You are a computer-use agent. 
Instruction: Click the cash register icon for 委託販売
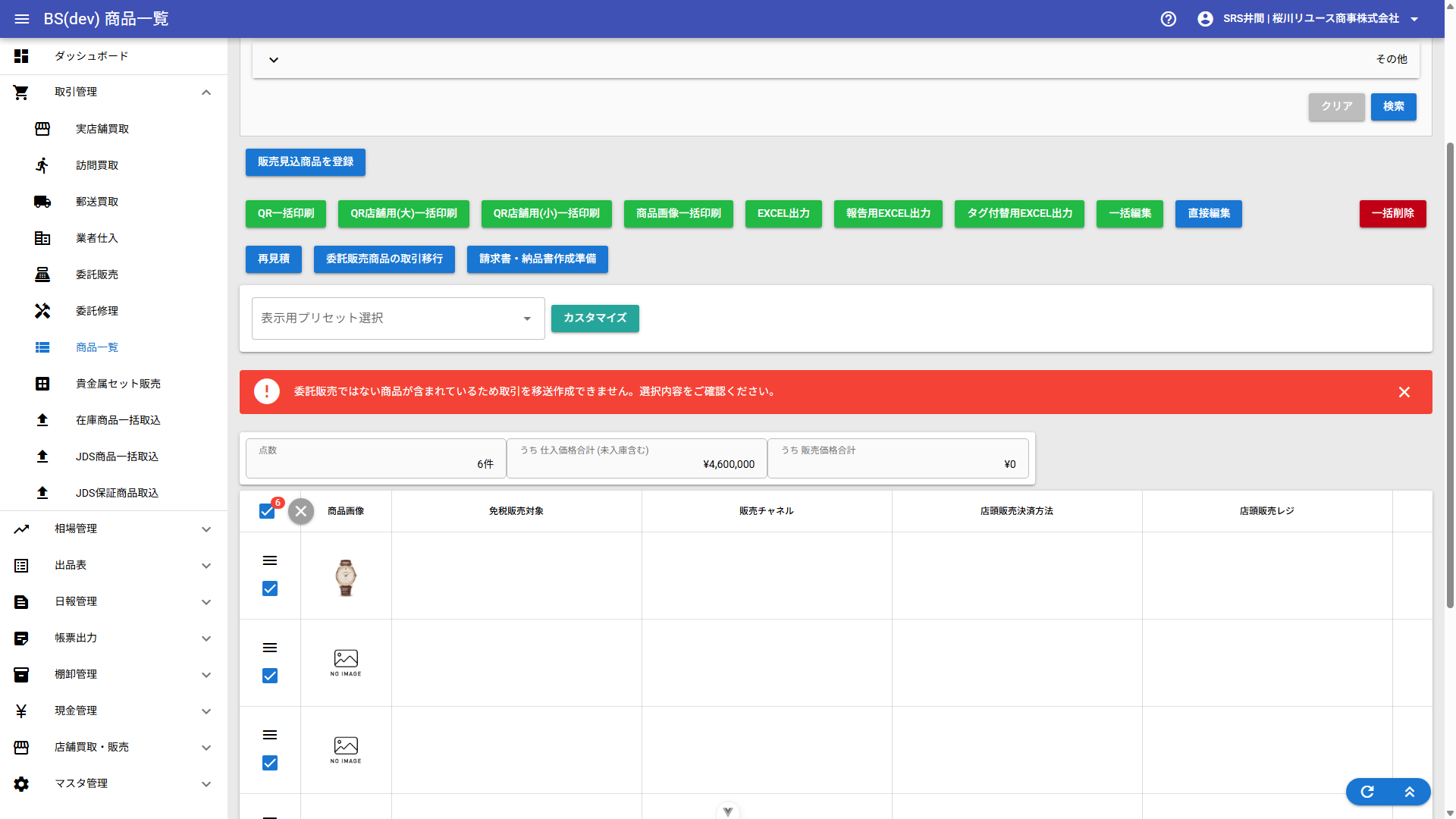pyautogui.click(x=42, y=275)
